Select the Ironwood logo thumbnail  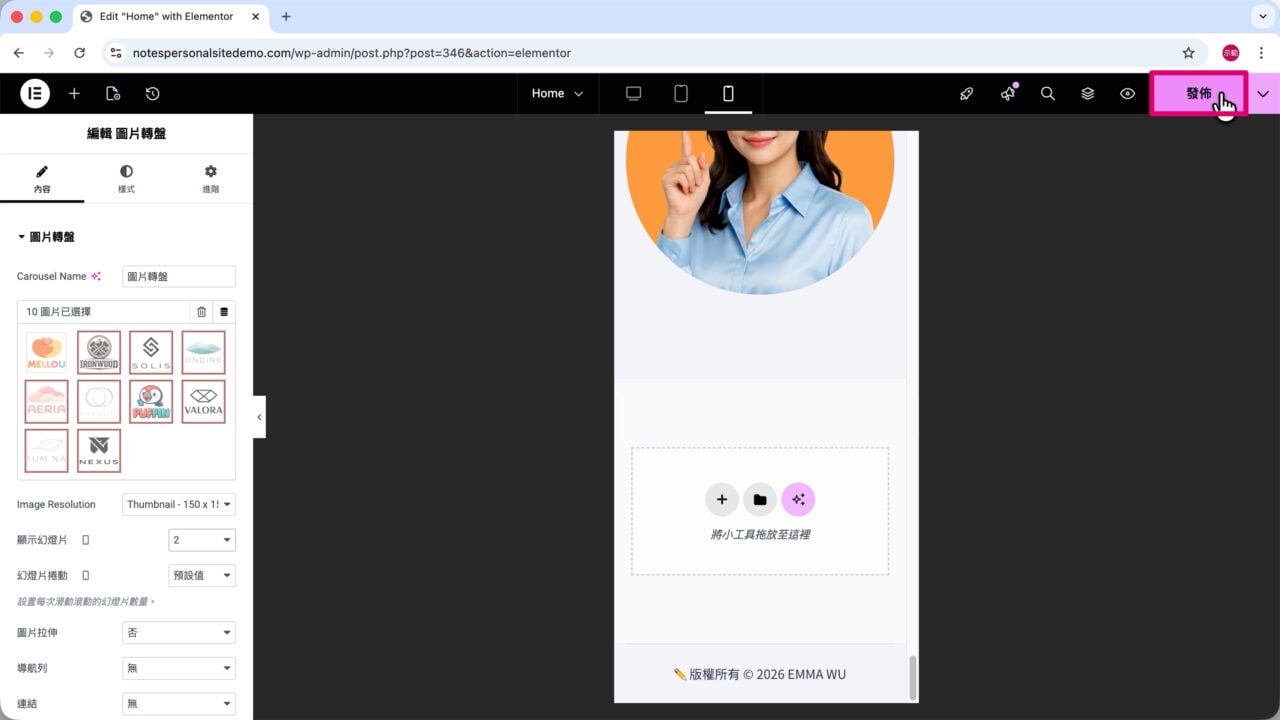(99, 352)
